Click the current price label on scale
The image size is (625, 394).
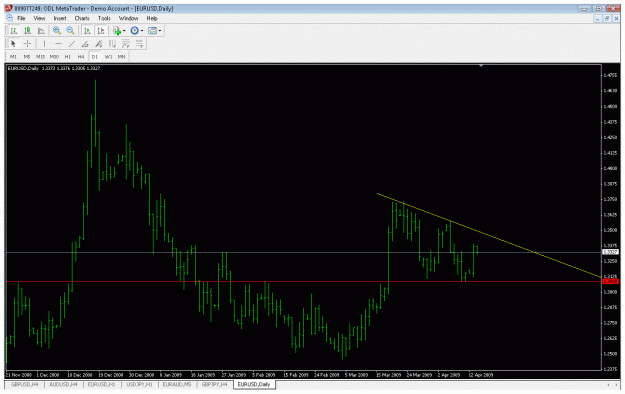[x=610, y=252]
